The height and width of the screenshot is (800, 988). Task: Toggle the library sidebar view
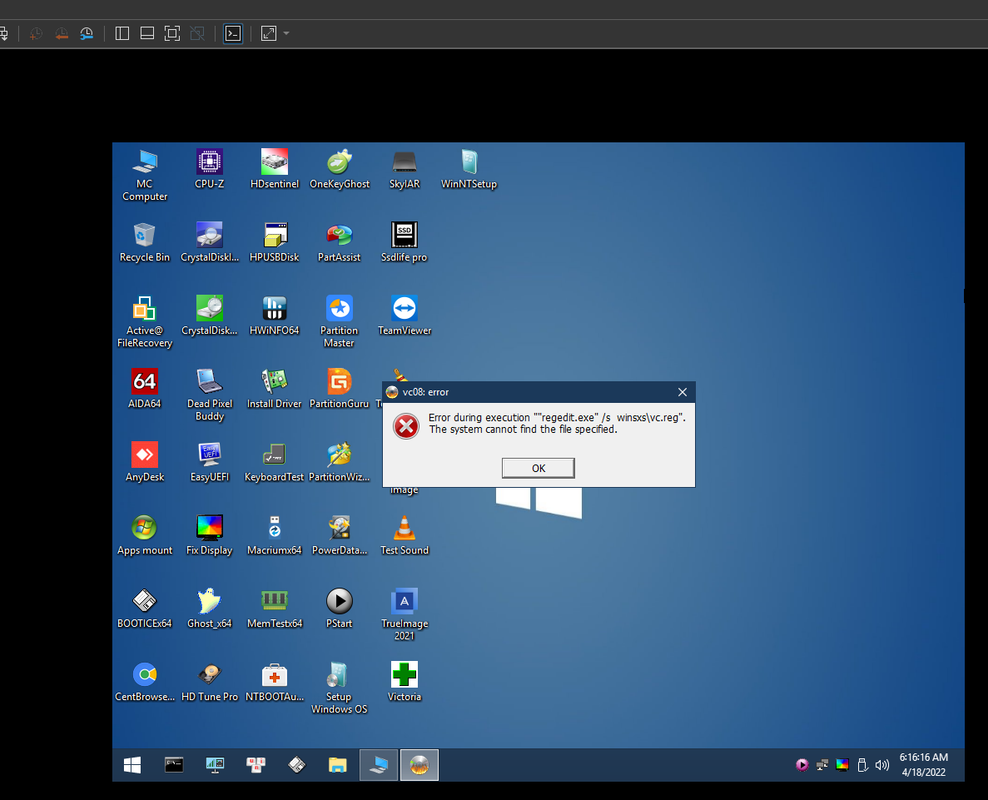point(122,33)
